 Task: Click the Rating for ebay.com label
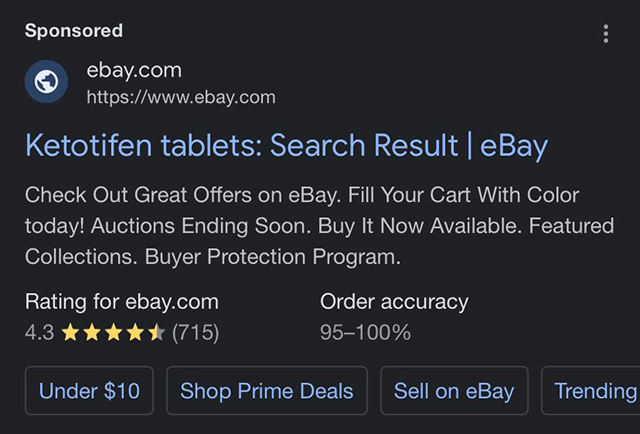pos(121,302)
